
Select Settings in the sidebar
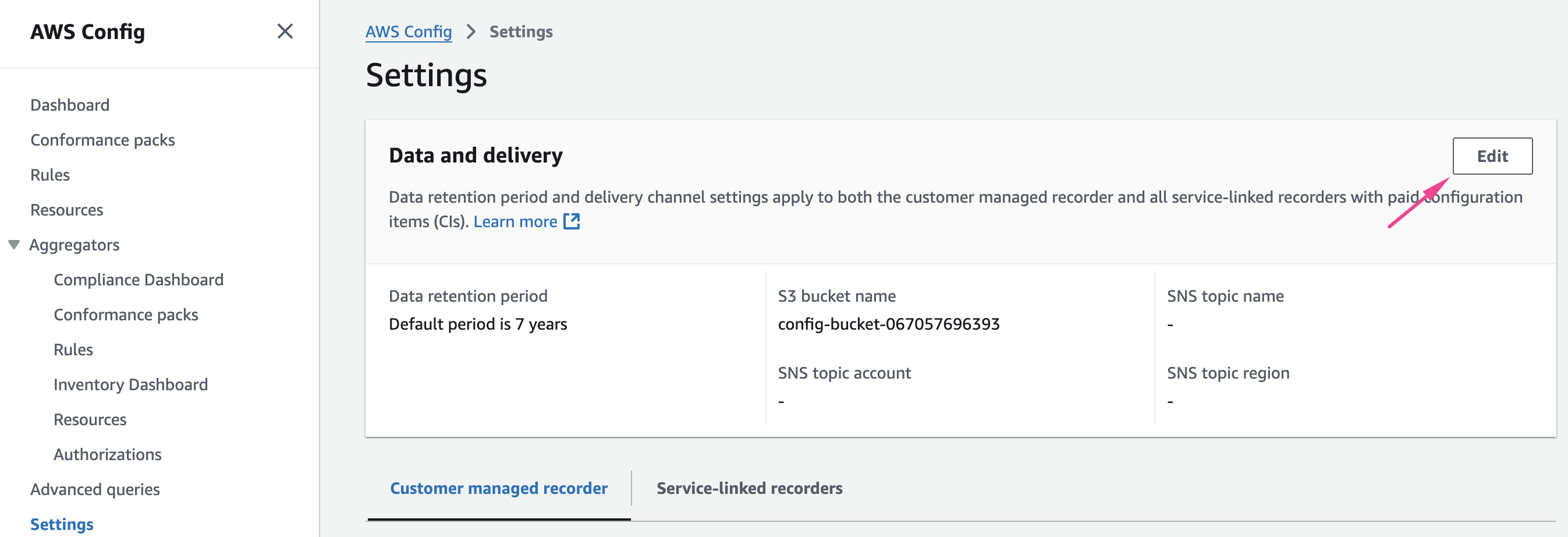[x=62, y=524]
